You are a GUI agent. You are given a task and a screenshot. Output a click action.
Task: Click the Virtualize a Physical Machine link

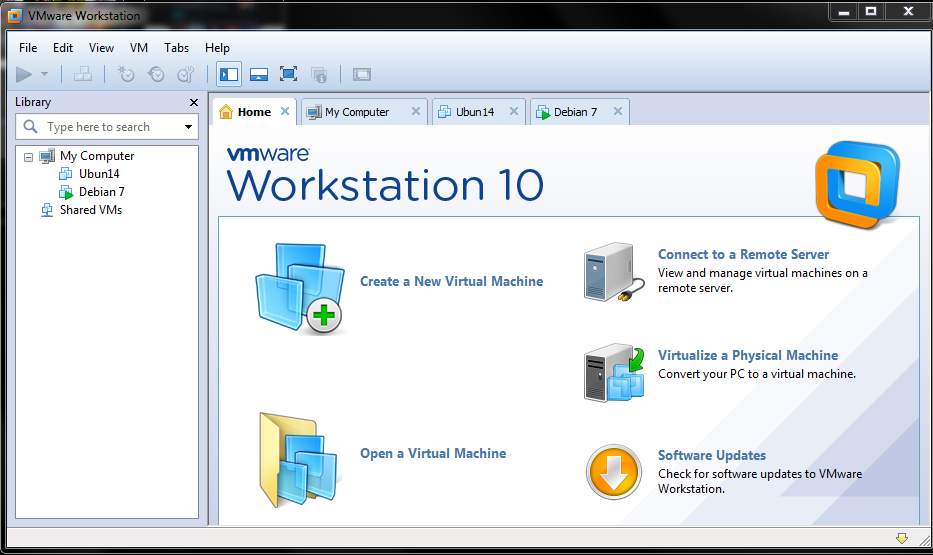[748, 355]
